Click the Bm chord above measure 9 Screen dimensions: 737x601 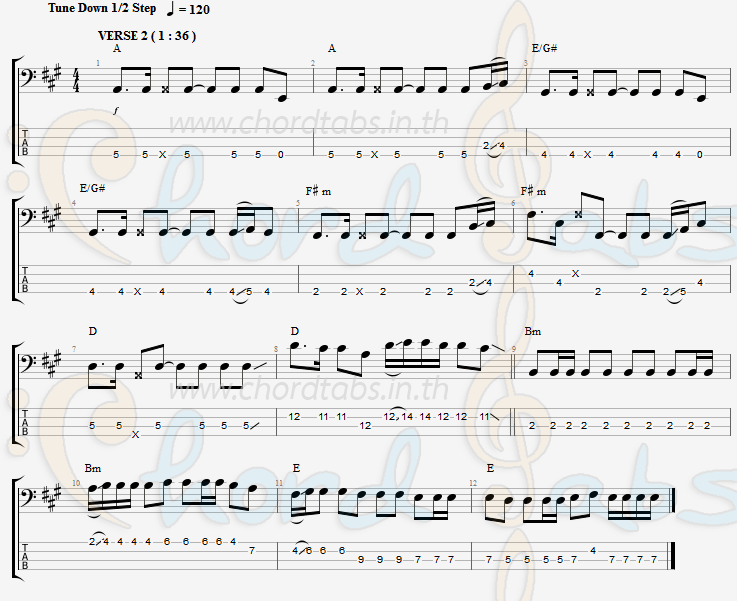coord(533,331)
